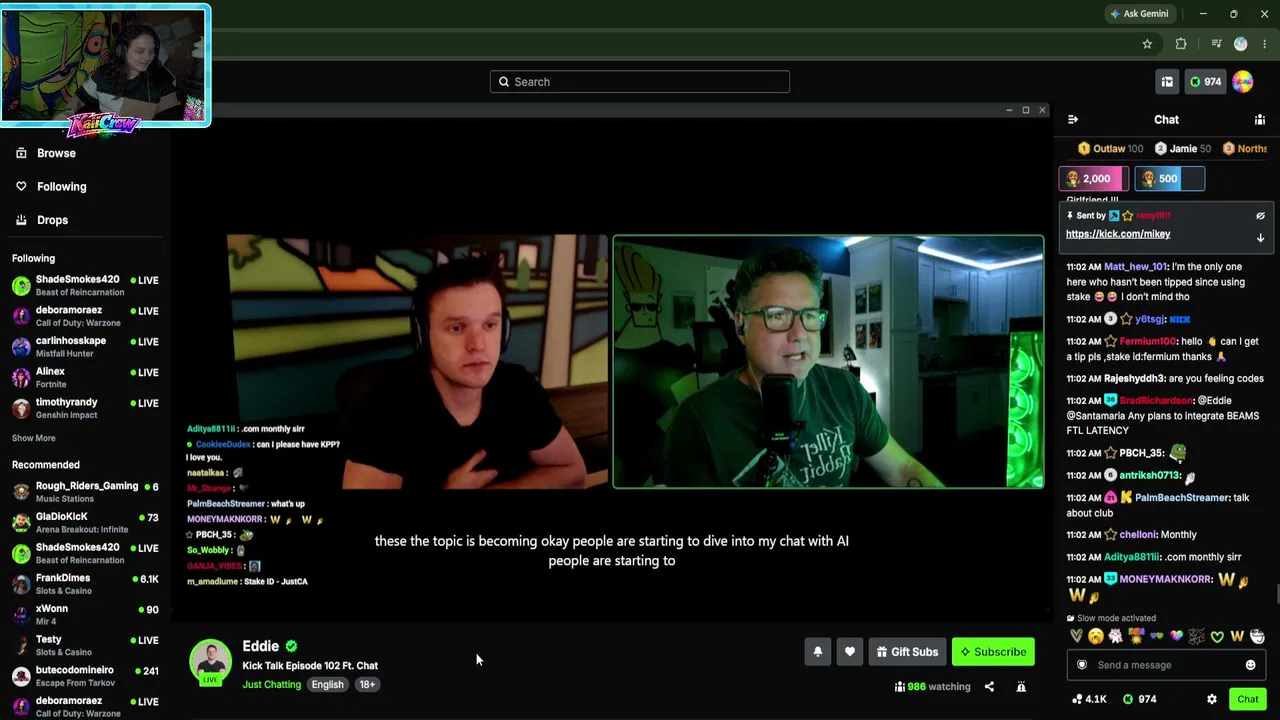
Task: Open butecodomineiro's recommended channel
Action: coord(85,676)
